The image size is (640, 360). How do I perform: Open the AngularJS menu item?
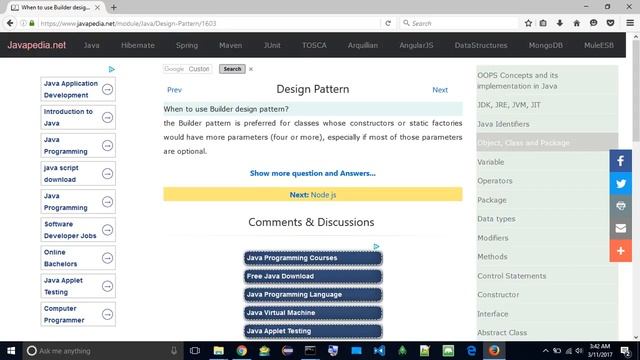pyautogui.click(x=416, y=45)
